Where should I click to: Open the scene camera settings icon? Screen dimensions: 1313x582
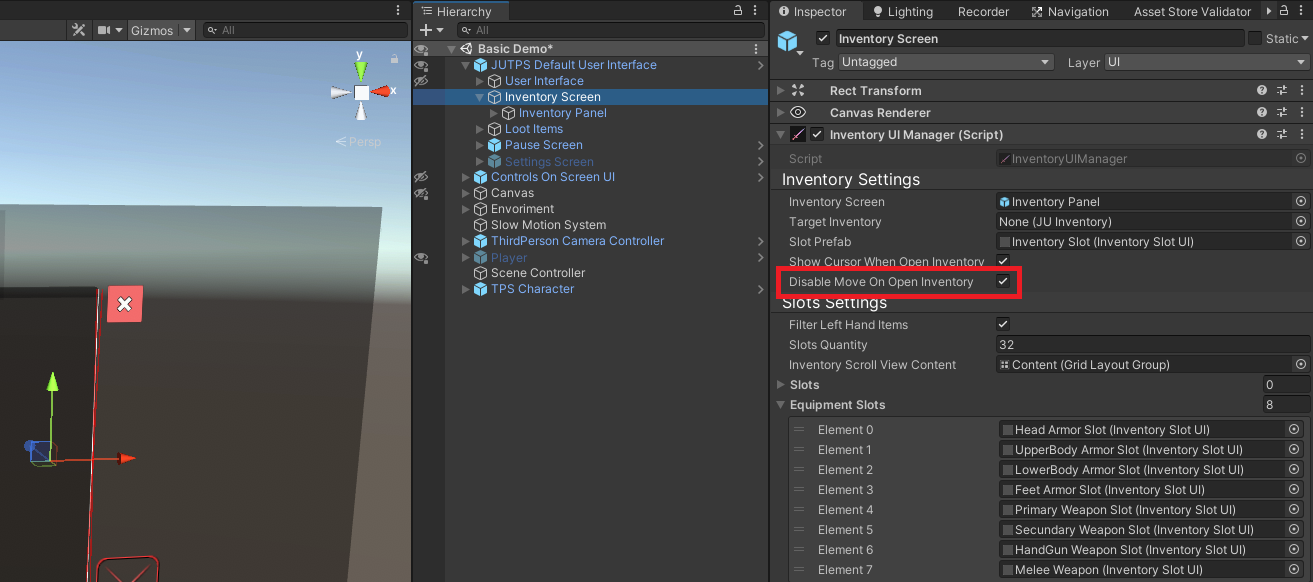[x=104, y=30]
